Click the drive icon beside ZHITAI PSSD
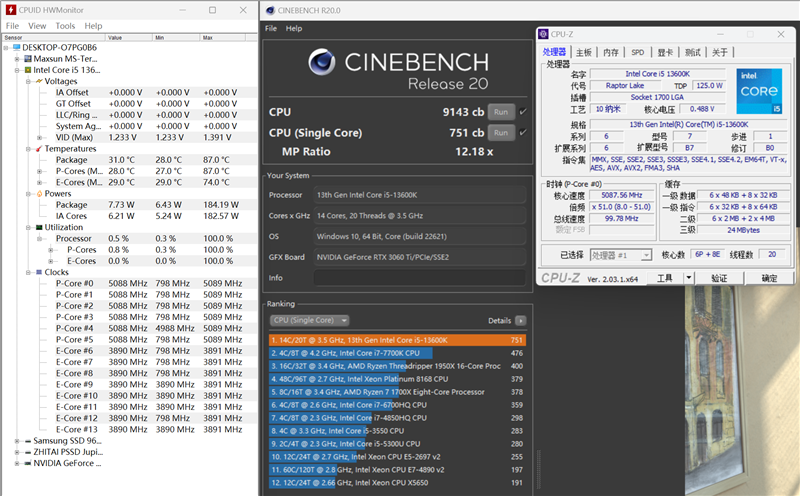The image size is (800, 496). [x=28, y=452]
